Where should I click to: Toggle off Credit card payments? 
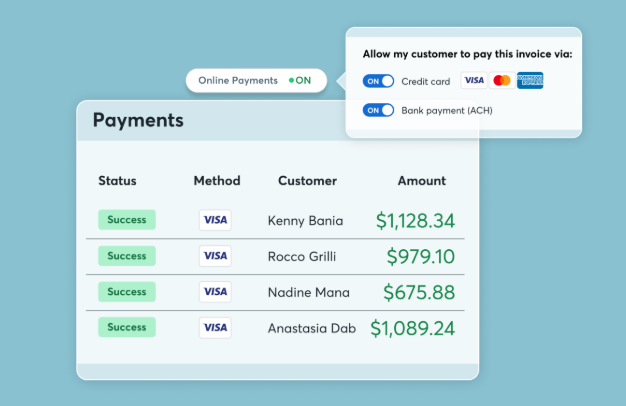point(378,81)
